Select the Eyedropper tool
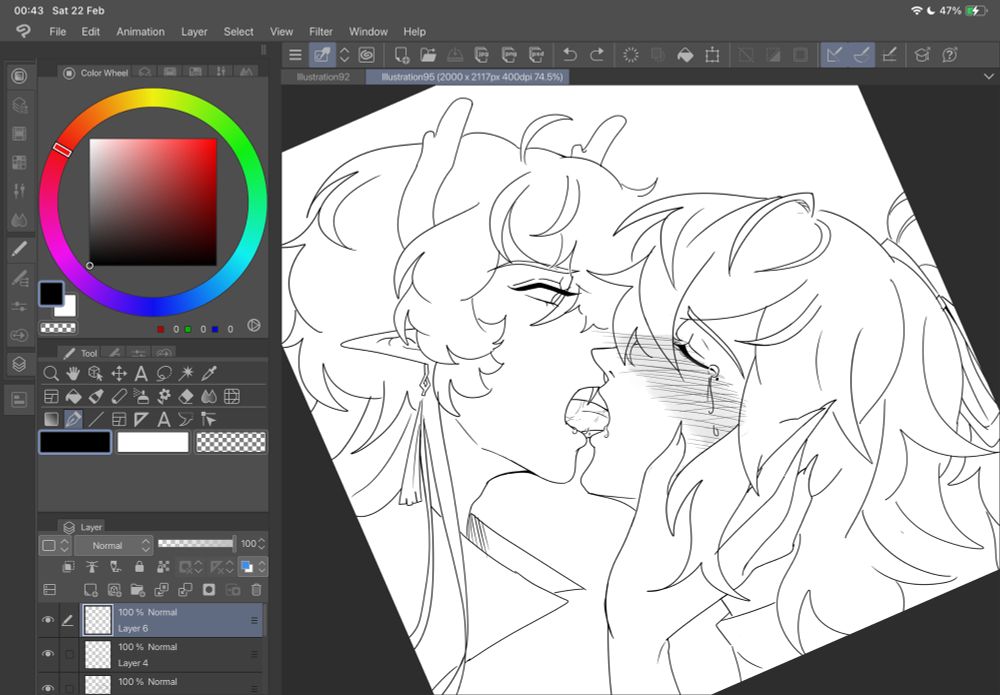This screenshot has height=695, width=1000. (x=209, y=373)
